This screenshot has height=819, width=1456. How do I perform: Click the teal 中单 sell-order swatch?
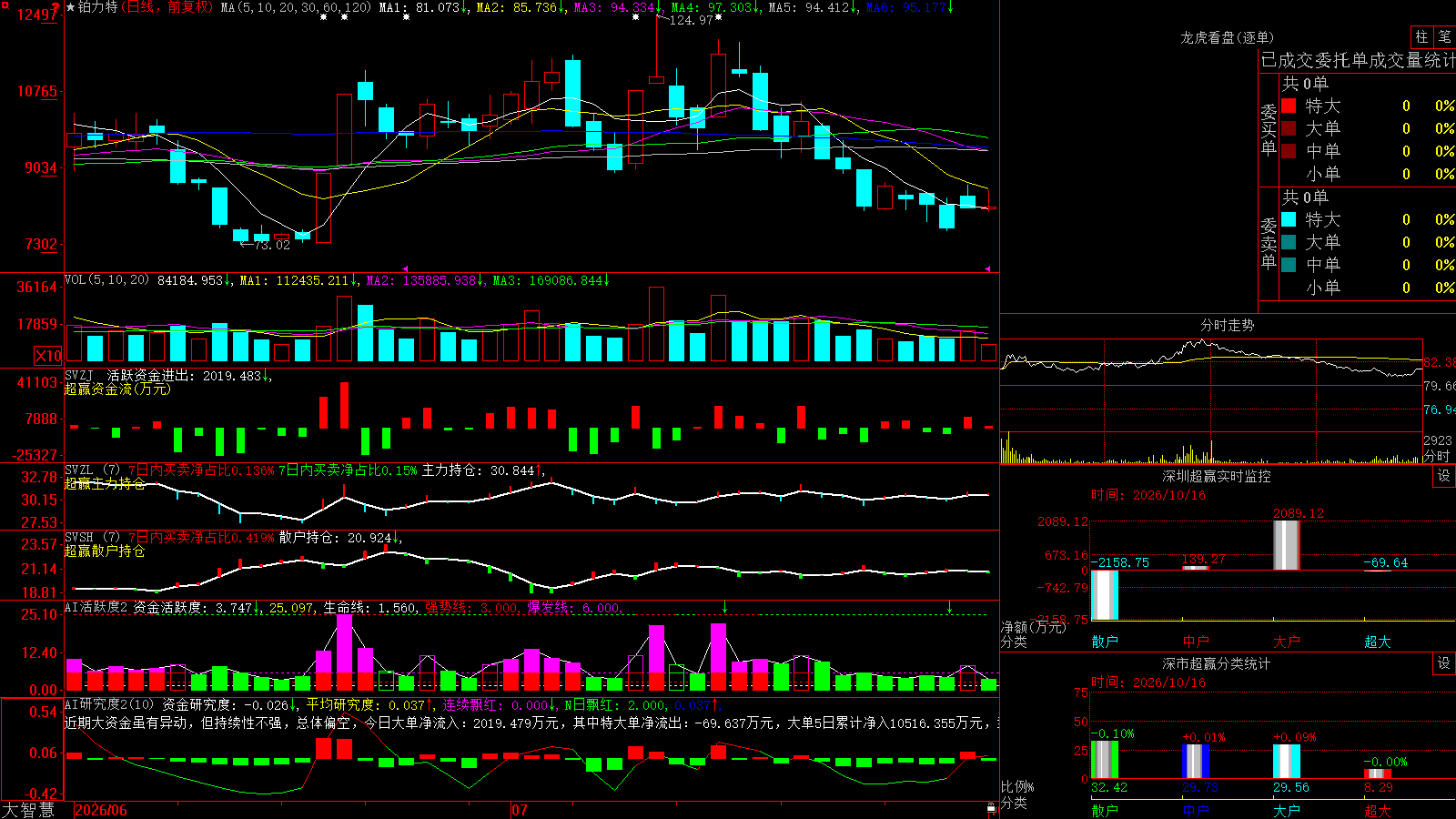pyautogui.click(x=1289, y=265)
